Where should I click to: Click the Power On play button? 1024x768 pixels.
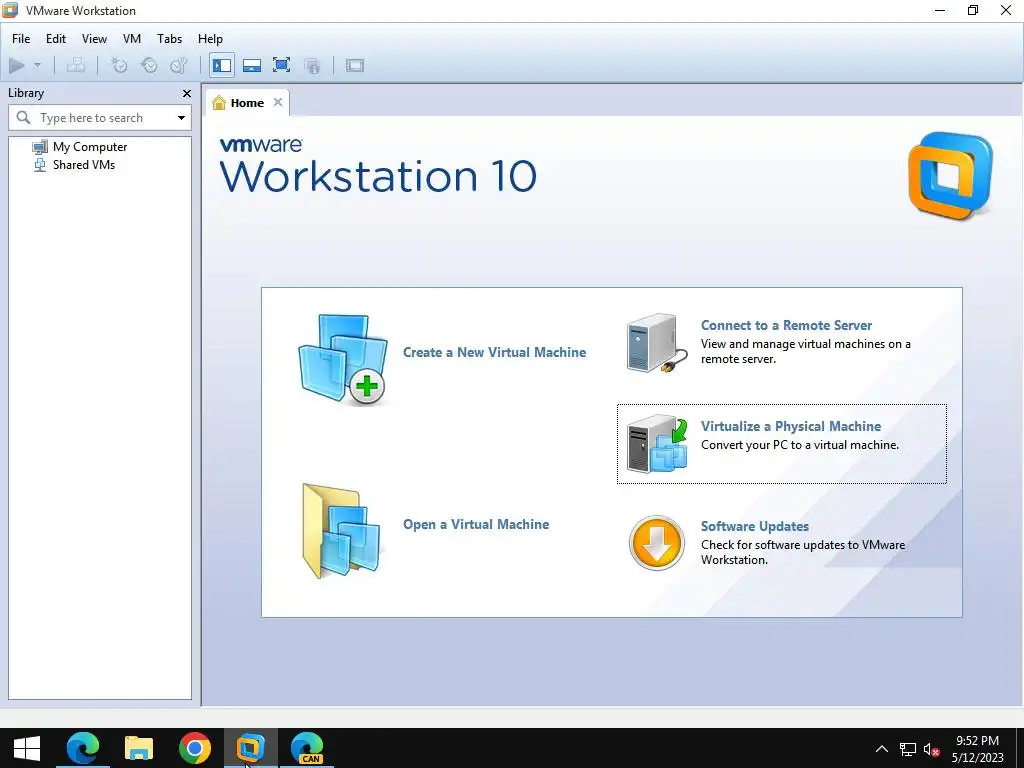[x=17, y=65]
